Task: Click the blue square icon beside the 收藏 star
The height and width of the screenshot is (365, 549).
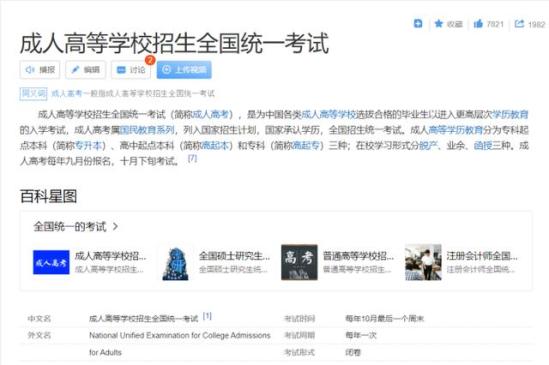Action: point(418,23)
